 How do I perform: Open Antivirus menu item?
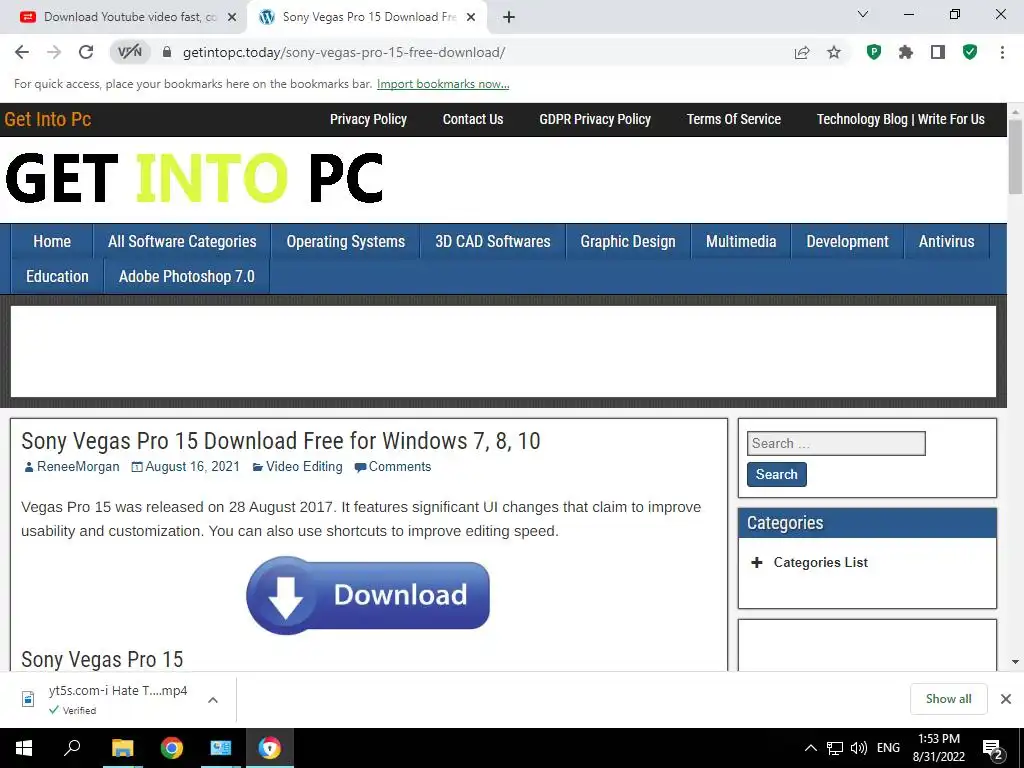[x=946, y=242]
